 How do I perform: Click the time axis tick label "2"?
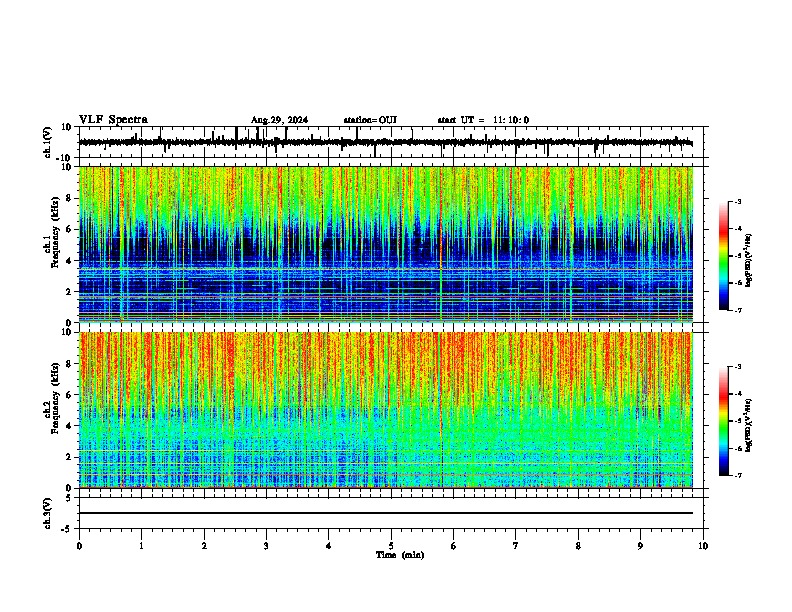click(x=204, y=546)
